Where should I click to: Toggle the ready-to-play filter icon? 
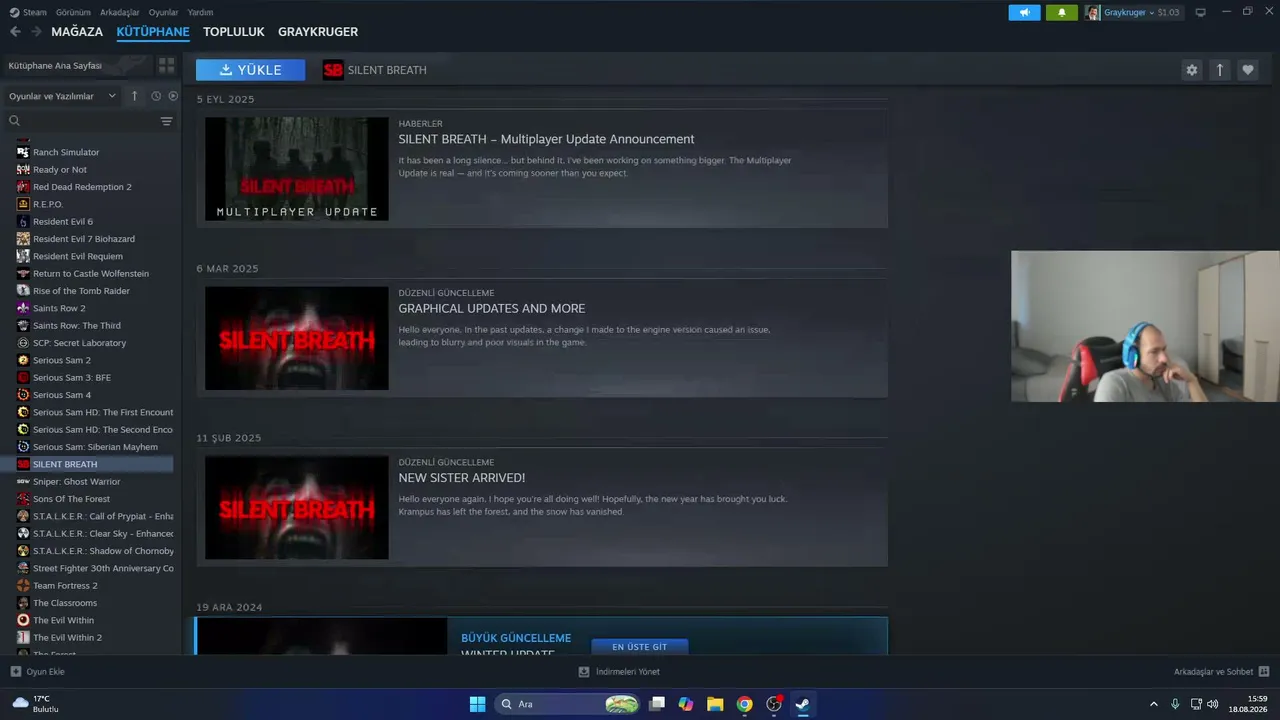pos(173,96)
